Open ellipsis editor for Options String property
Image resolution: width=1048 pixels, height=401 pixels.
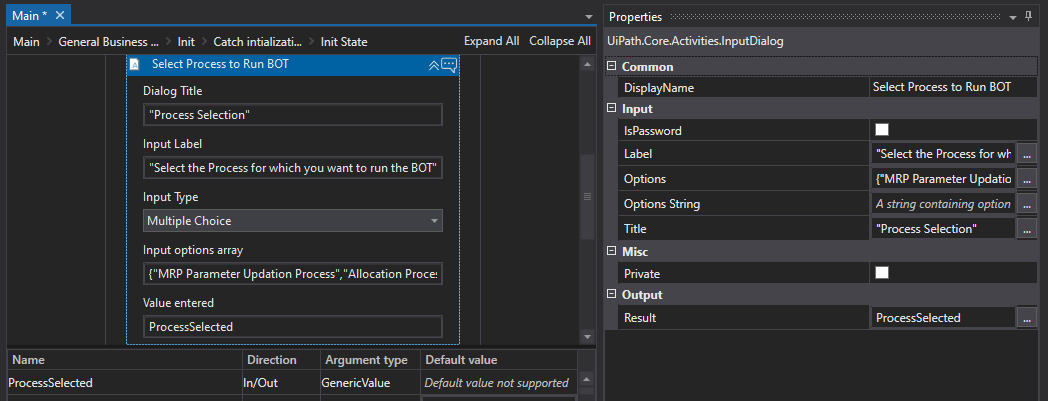(1027, 204)
